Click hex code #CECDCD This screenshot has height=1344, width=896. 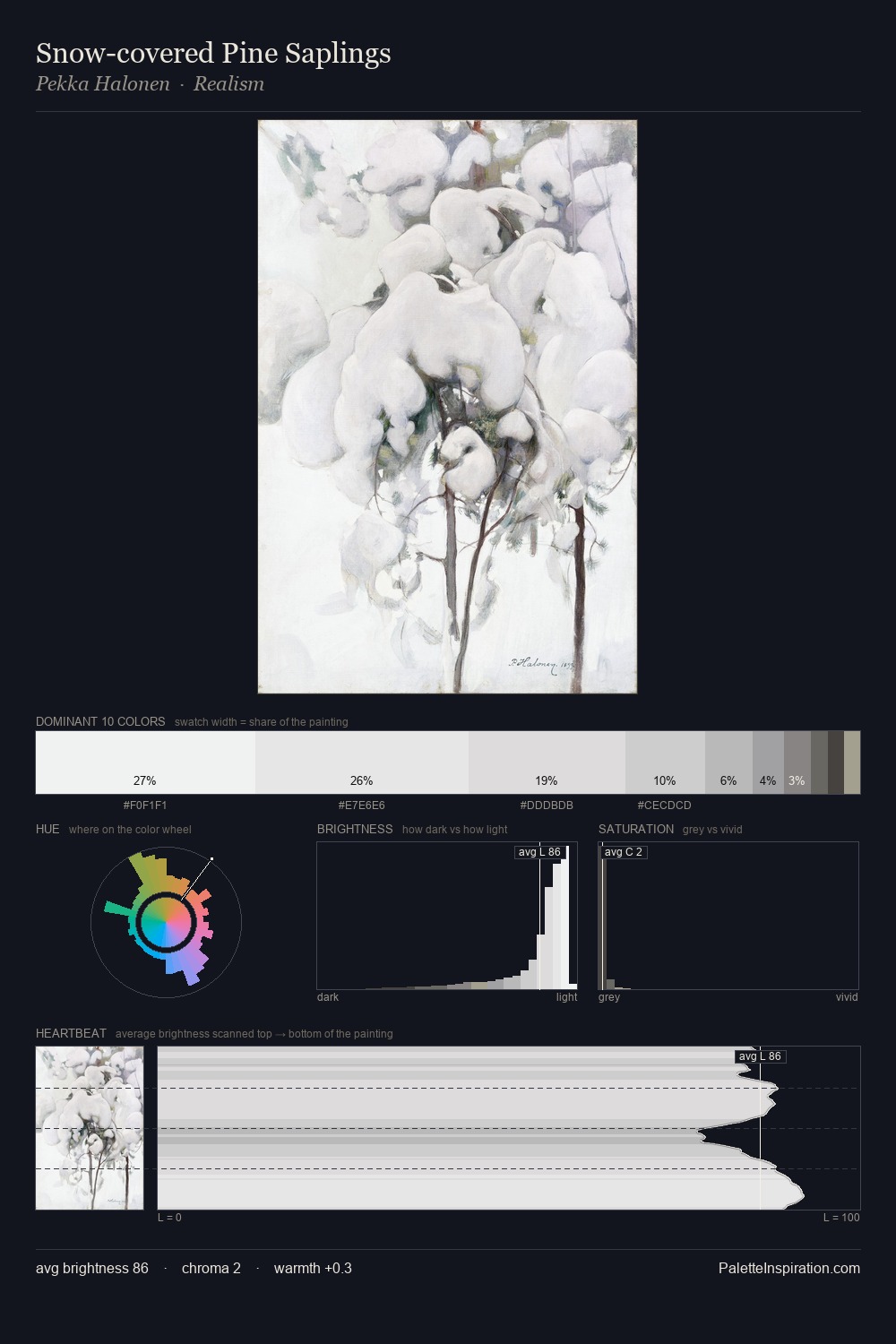(665, 806)
